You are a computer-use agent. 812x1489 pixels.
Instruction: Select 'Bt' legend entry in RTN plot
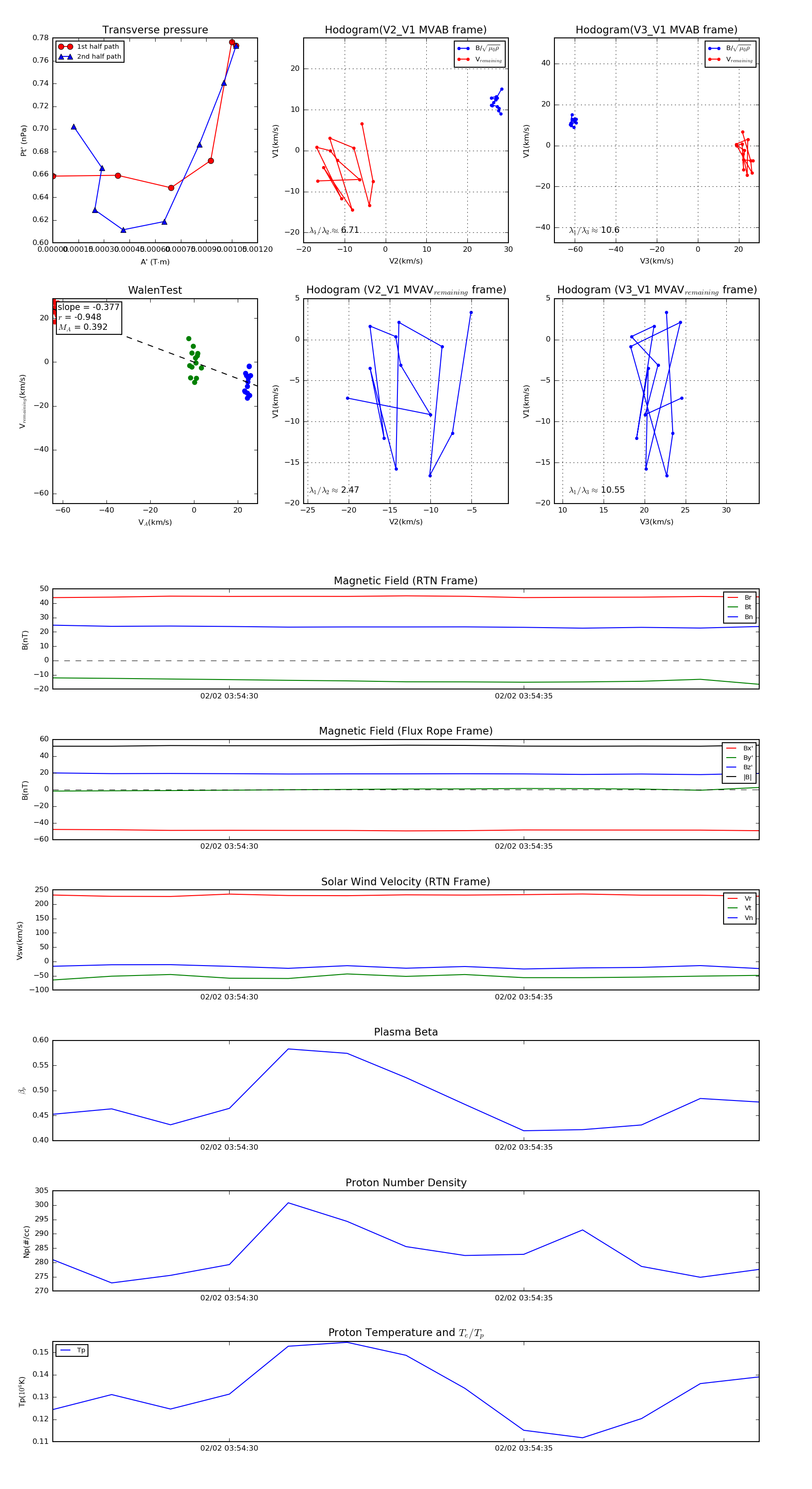(740, 607)
